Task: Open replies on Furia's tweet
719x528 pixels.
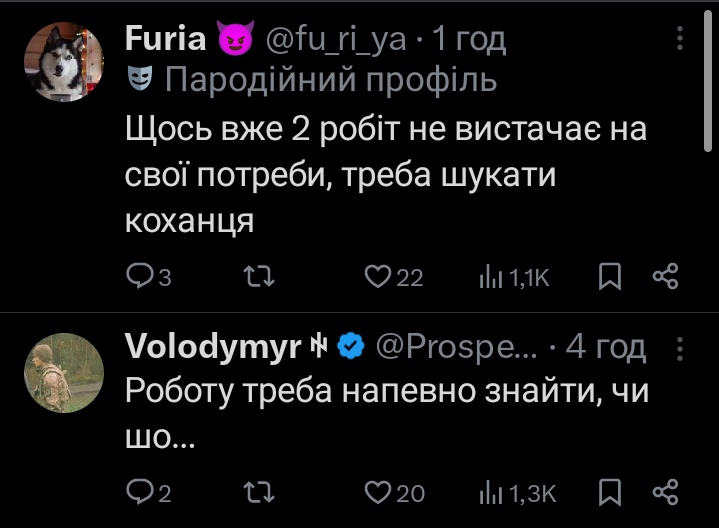Action: pos(149,277)
